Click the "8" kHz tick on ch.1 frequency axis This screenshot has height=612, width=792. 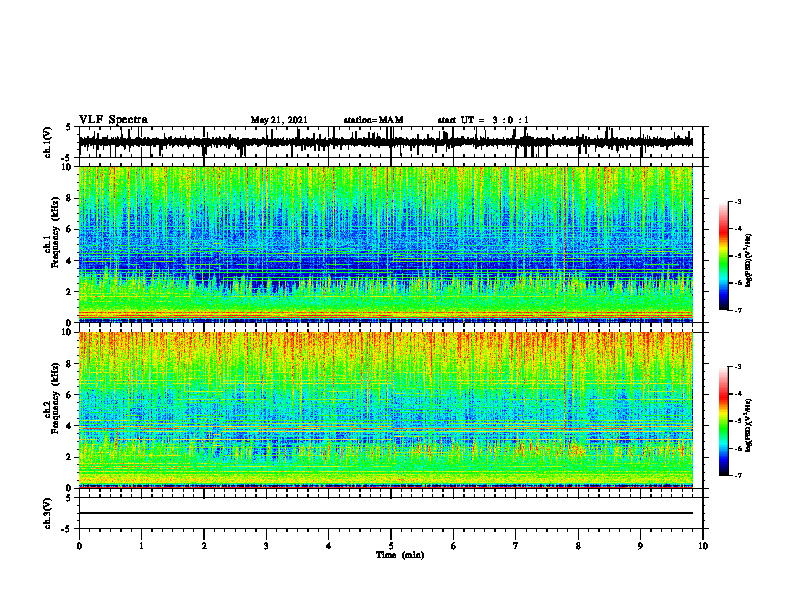click(70, 198)
